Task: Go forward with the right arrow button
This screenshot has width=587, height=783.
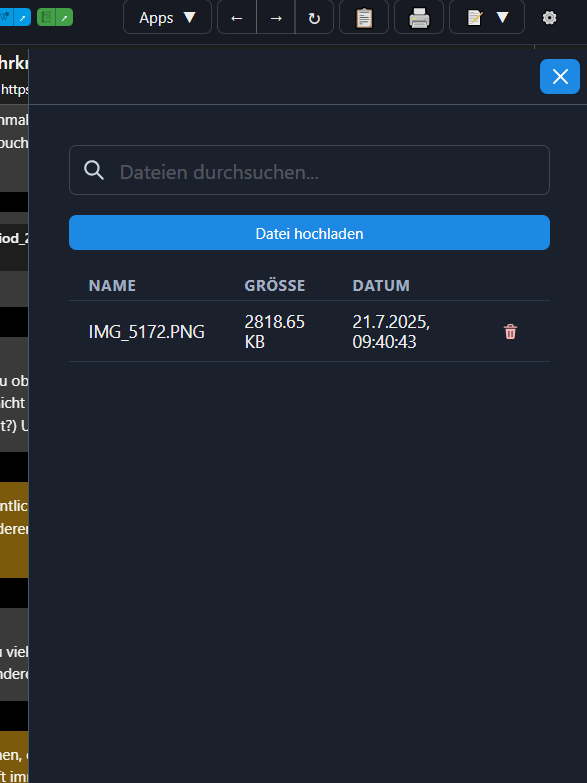Action: 276,17
